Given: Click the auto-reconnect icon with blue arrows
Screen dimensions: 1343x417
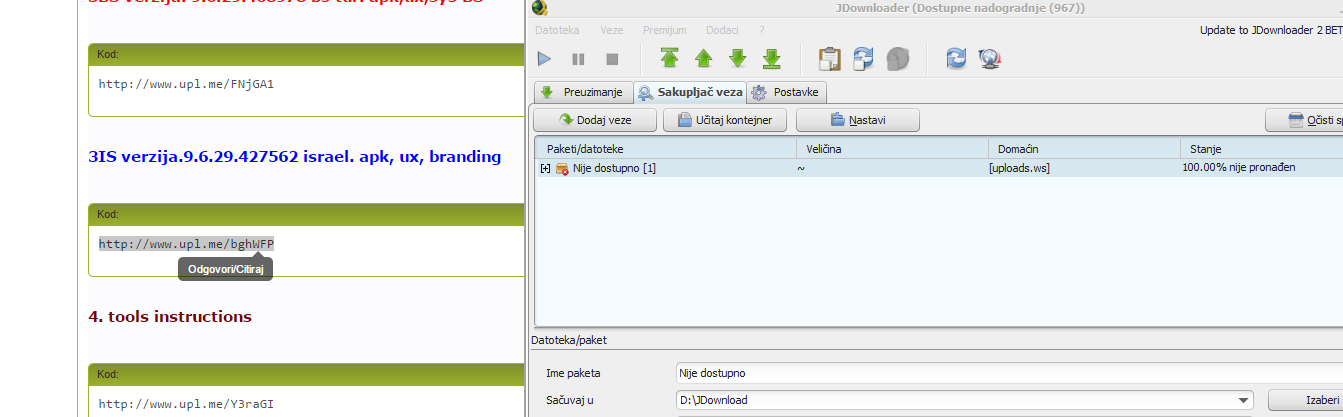Looking at the screenshot, I should (863, 58).
